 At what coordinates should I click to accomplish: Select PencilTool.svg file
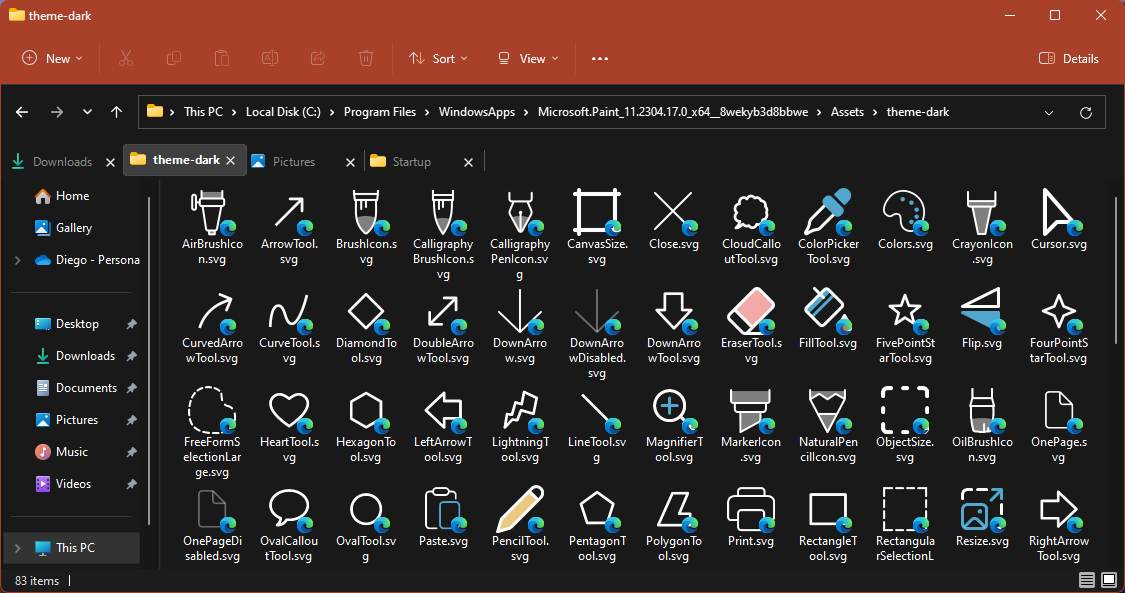click(519, 525)
